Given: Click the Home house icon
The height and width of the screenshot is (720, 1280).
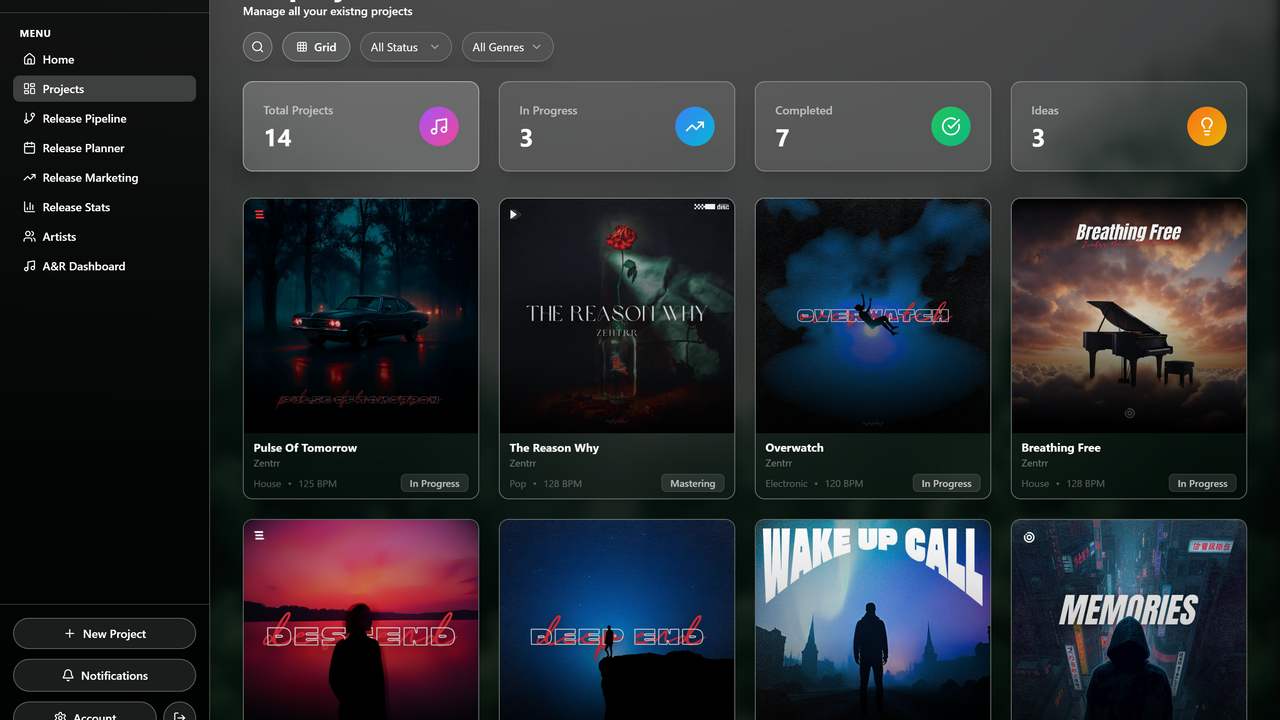Looking at the screenshot, I should (29, 59).
